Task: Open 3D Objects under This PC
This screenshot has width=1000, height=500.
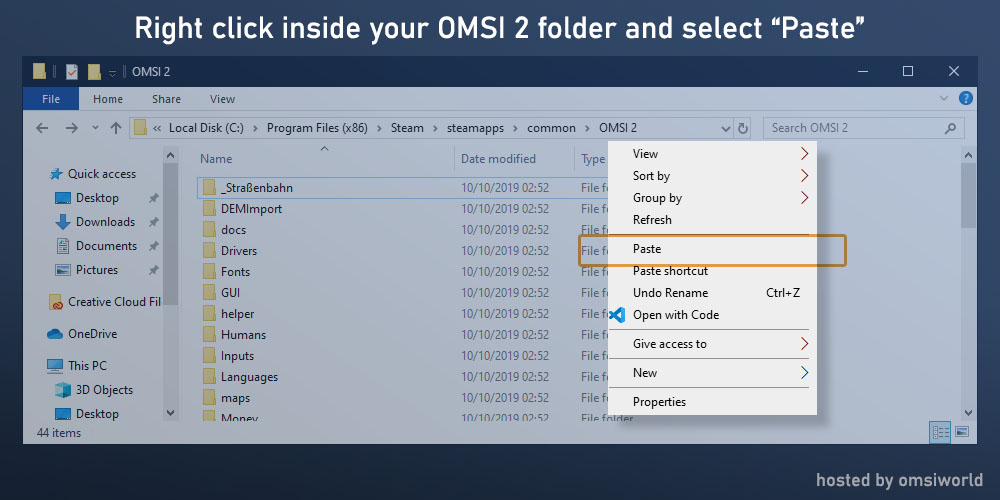Action: [104, 390]
